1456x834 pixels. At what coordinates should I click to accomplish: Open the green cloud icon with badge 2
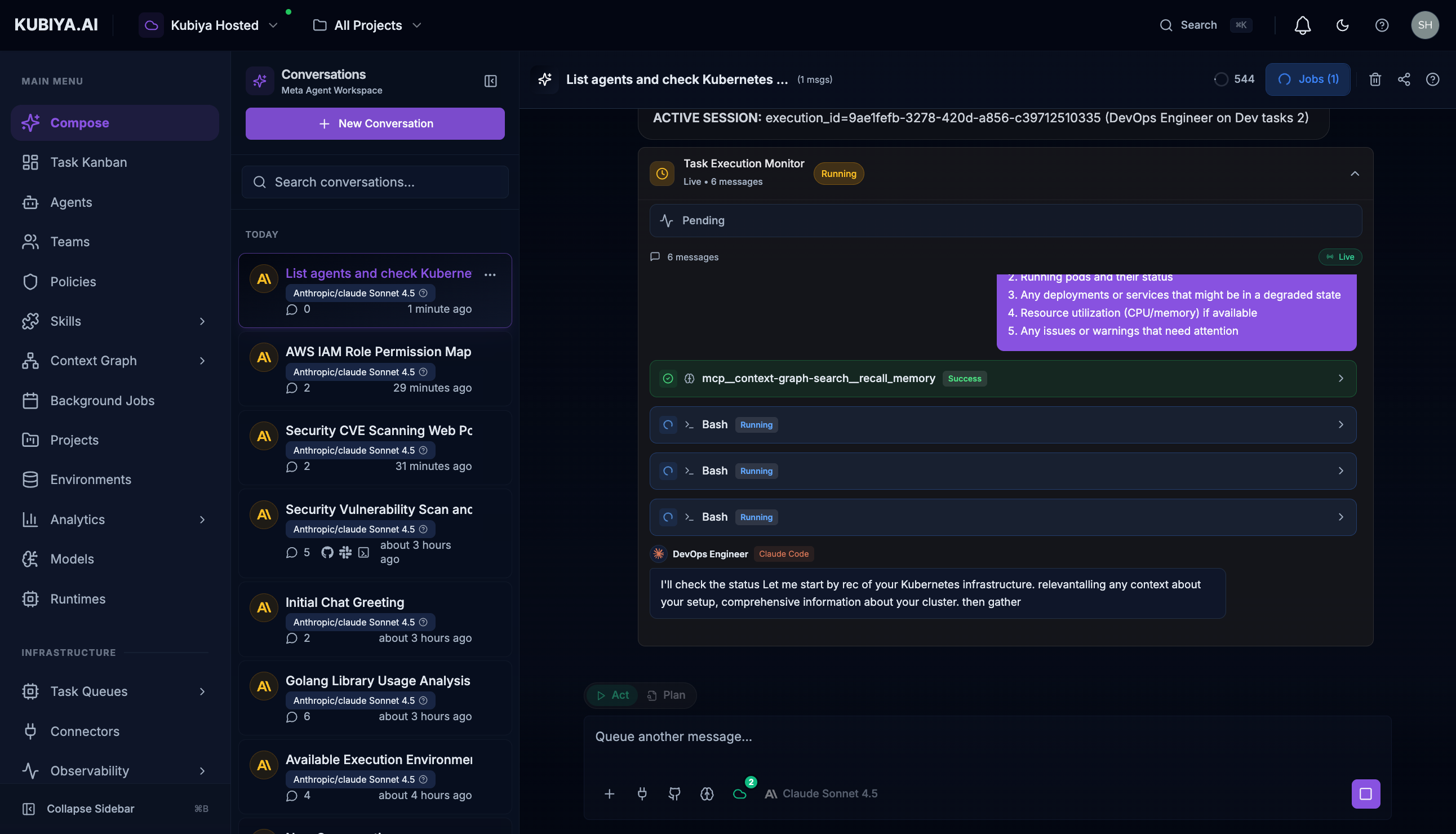[740, 794]
